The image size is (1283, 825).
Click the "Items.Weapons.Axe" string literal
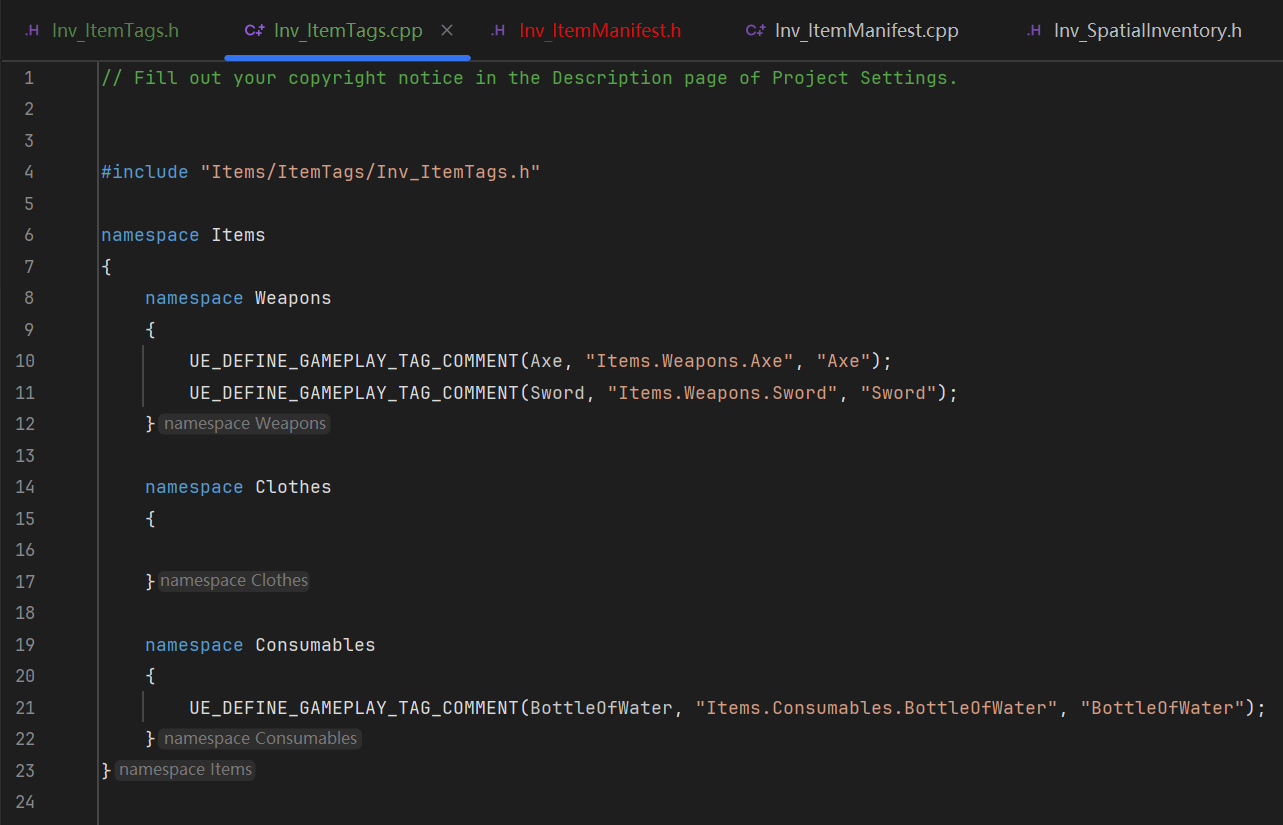(x=690, y=361)
